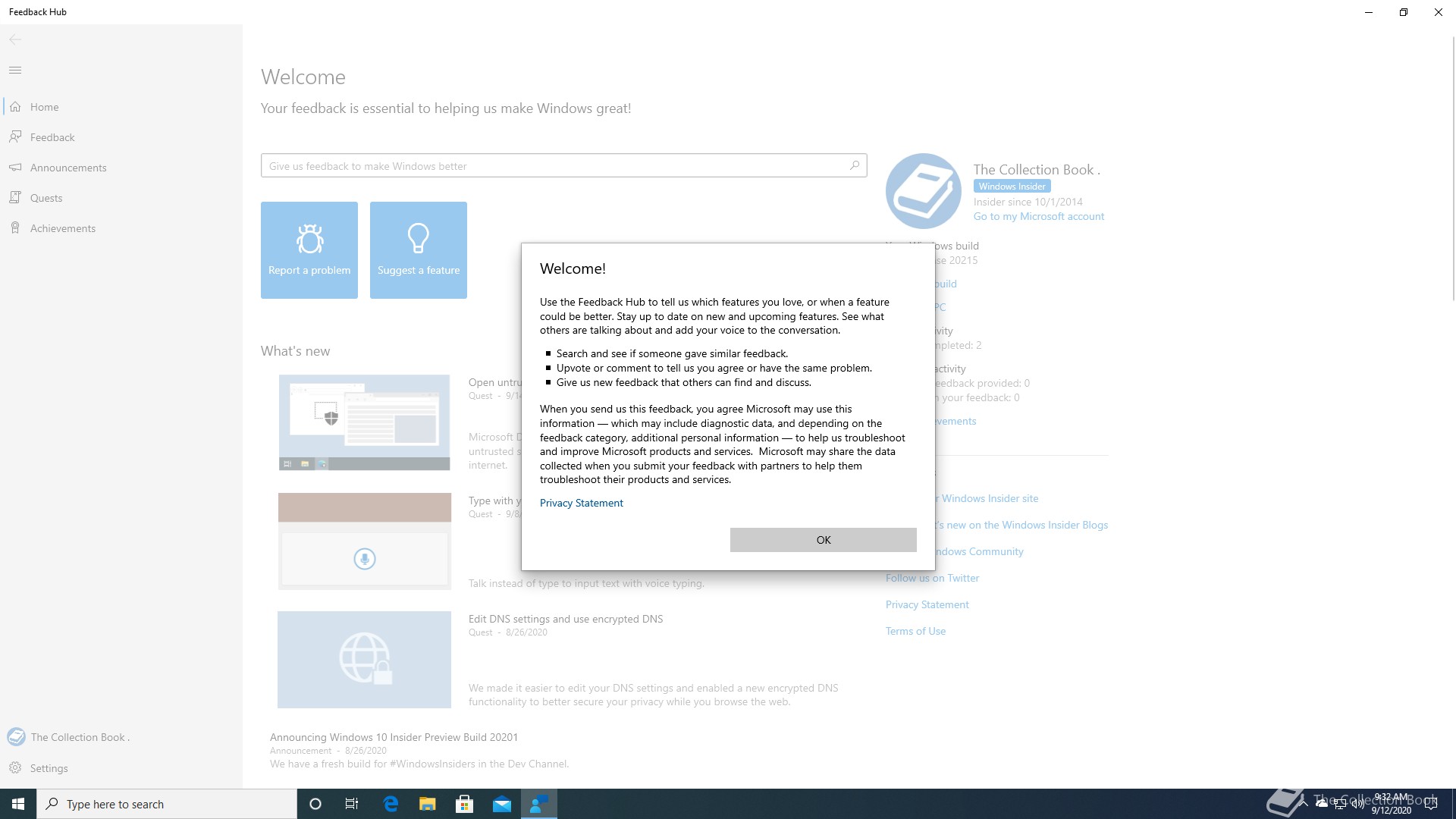Open the Privacy Statement link in the Welcome dialog
The height and width of the screenshot is (819, 1456).
point(581,503)
